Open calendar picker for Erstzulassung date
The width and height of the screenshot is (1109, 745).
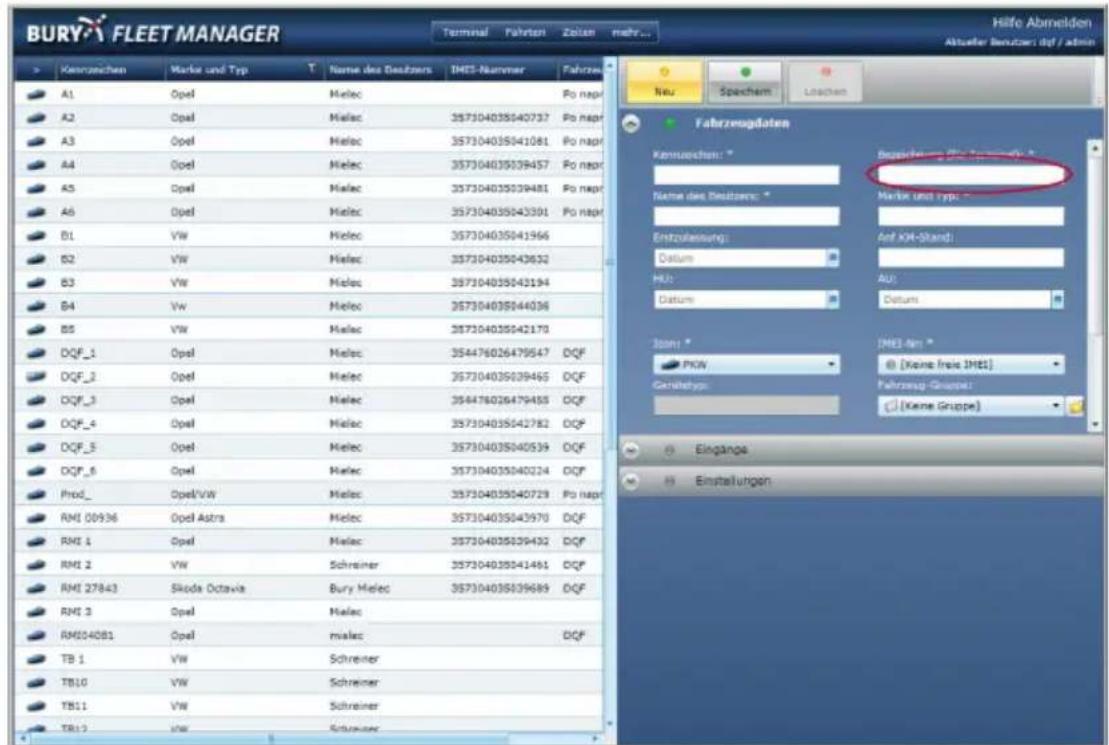pyautogui.click(x=832, y=258)
